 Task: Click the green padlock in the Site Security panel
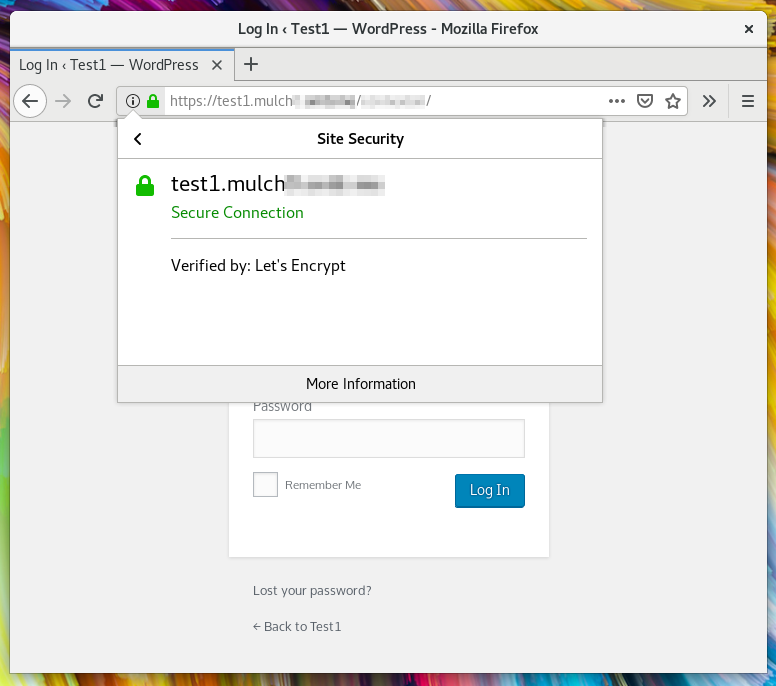(x=145, y=186)
